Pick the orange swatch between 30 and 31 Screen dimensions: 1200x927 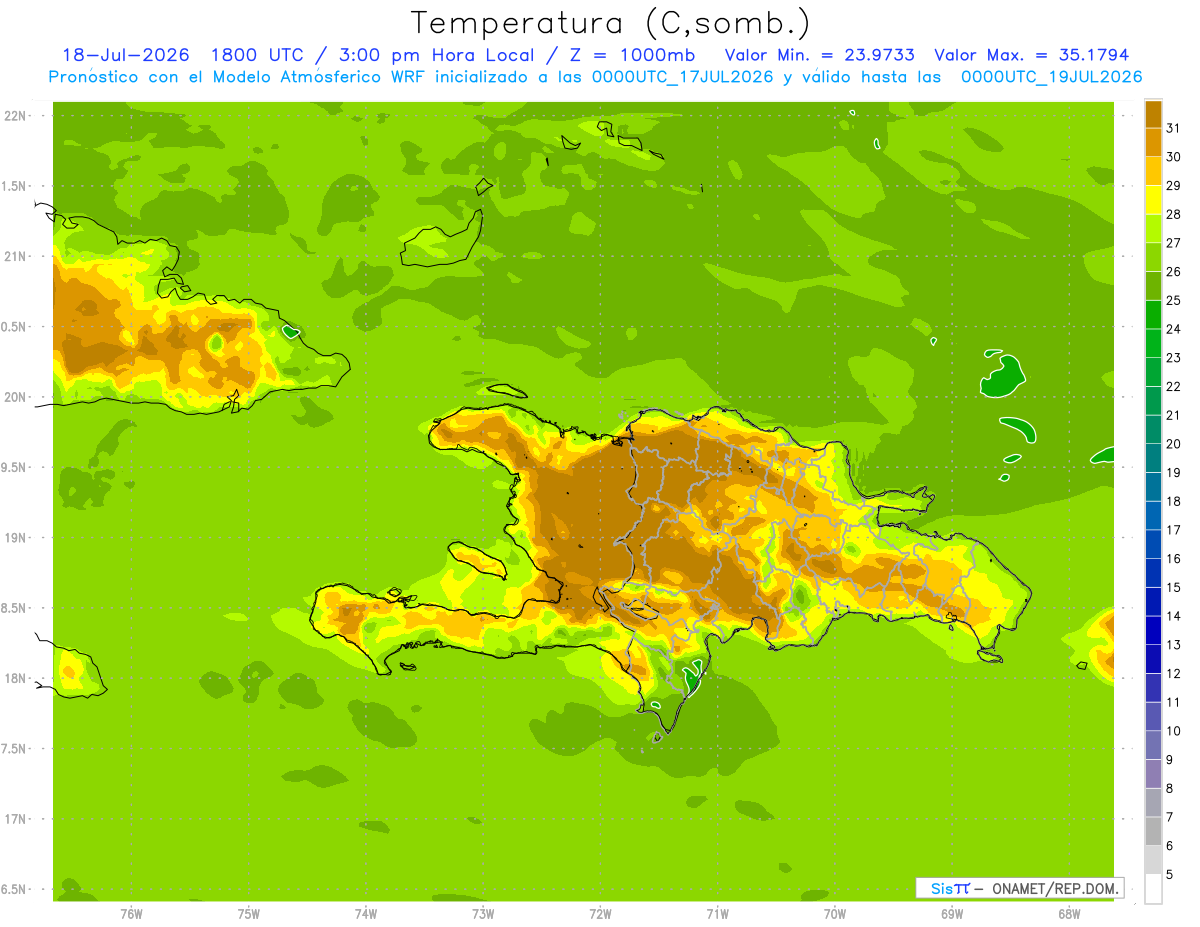click(1153, 142)
